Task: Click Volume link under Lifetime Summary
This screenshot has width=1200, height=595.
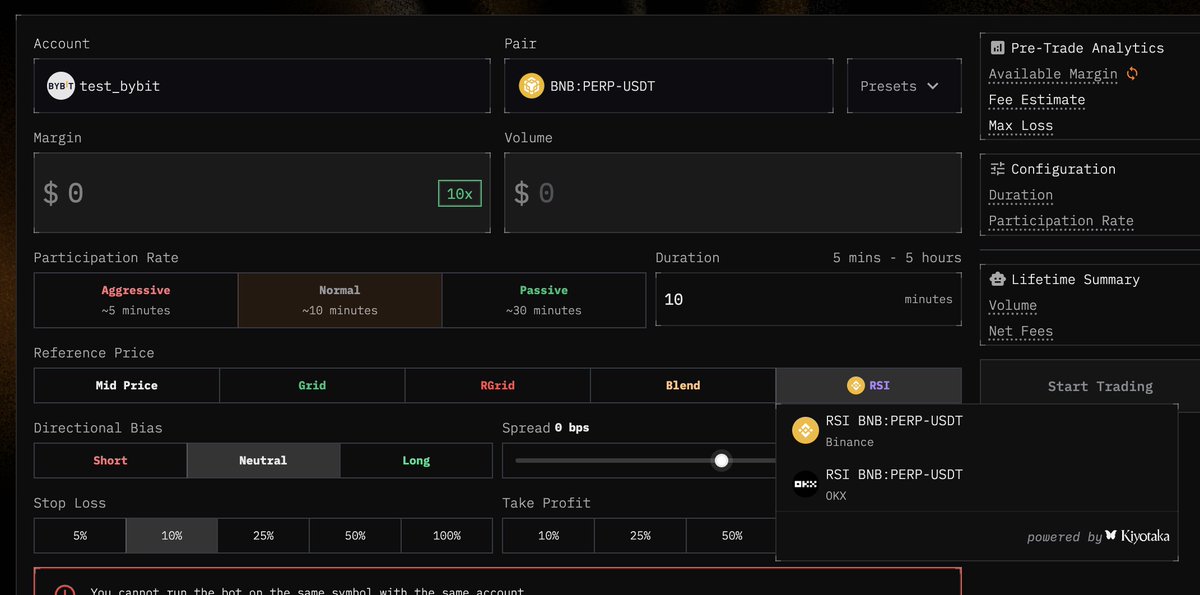Action: pyautogui.click(x=1013, y=306)
